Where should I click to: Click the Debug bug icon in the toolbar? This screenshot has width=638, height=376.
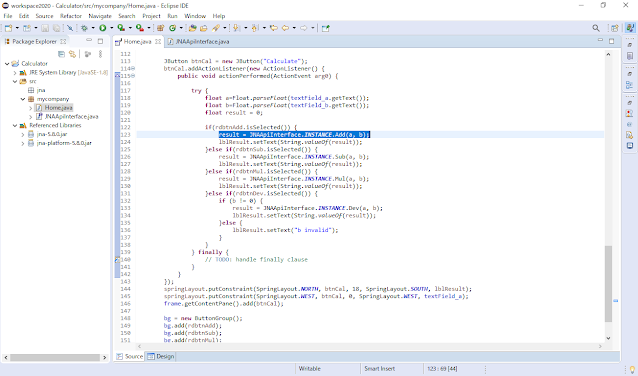pyautogui.click(x=84, y=28)
